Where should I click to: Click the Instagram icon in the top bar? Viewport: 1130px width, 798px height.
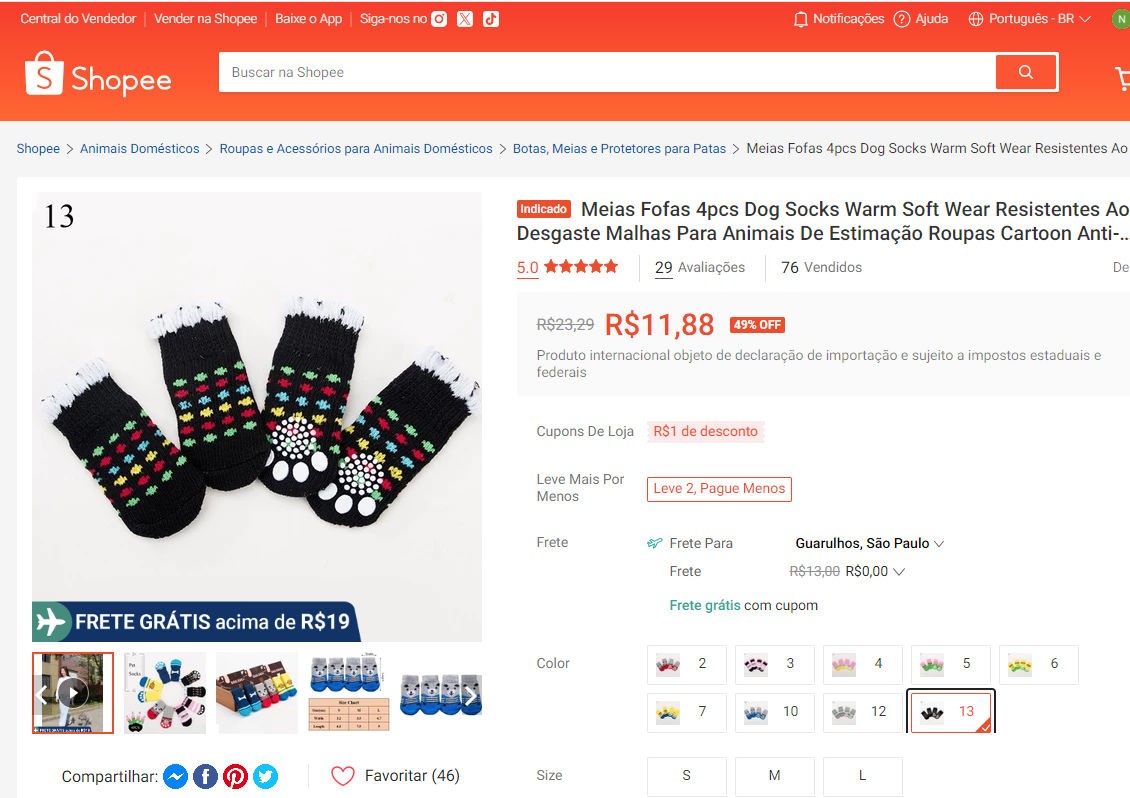[x=439, y=19]
